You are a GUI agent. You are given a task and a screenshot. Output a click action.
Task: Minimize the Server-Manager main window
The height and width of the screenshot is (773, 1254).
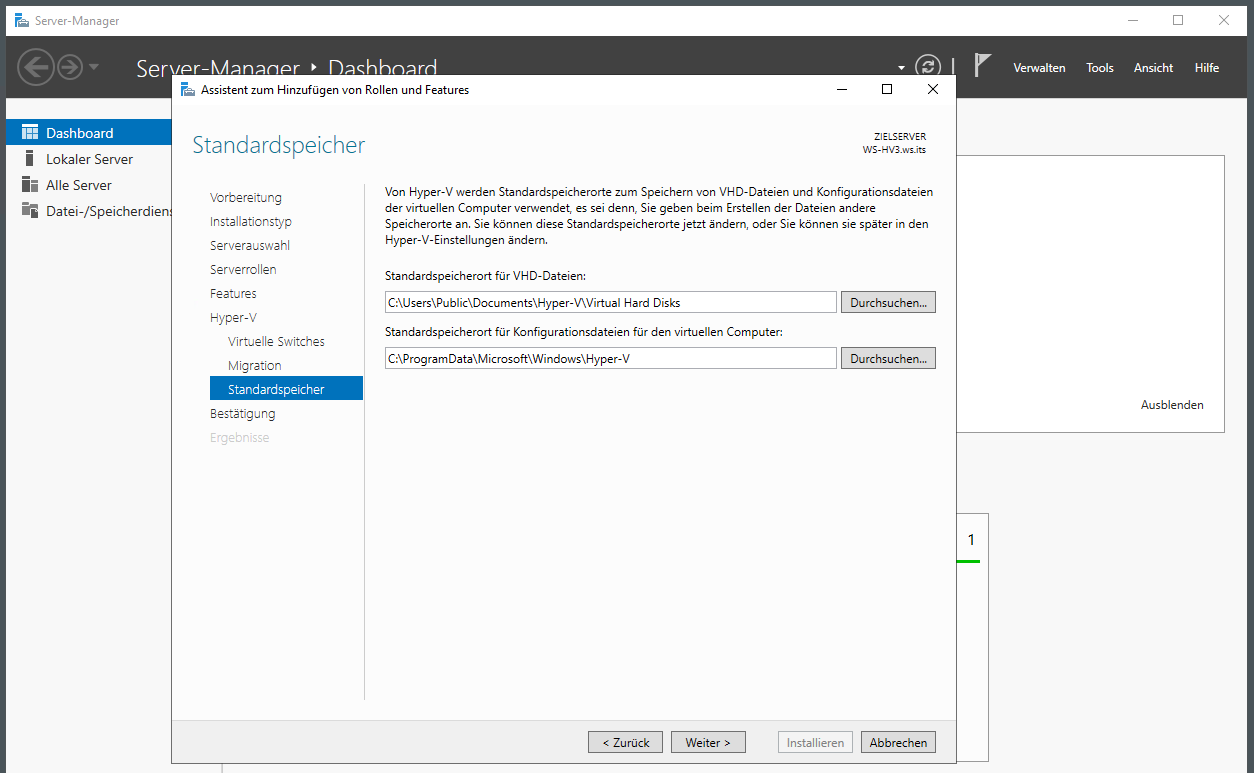(x=1133, y=20)
